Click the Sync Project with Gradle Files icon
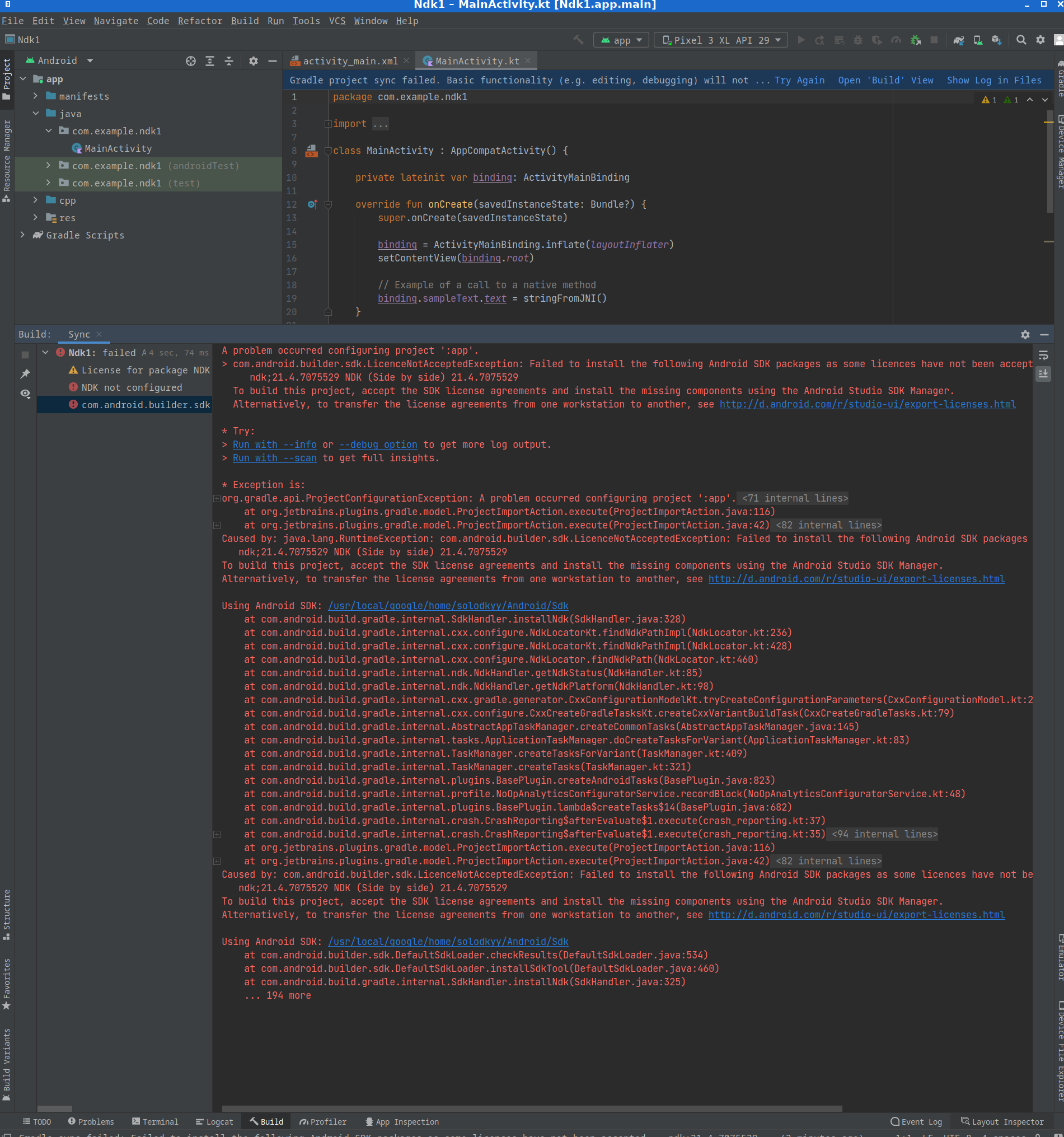The height and width of the screenshot is (1137, 1064). click(959, 40)
